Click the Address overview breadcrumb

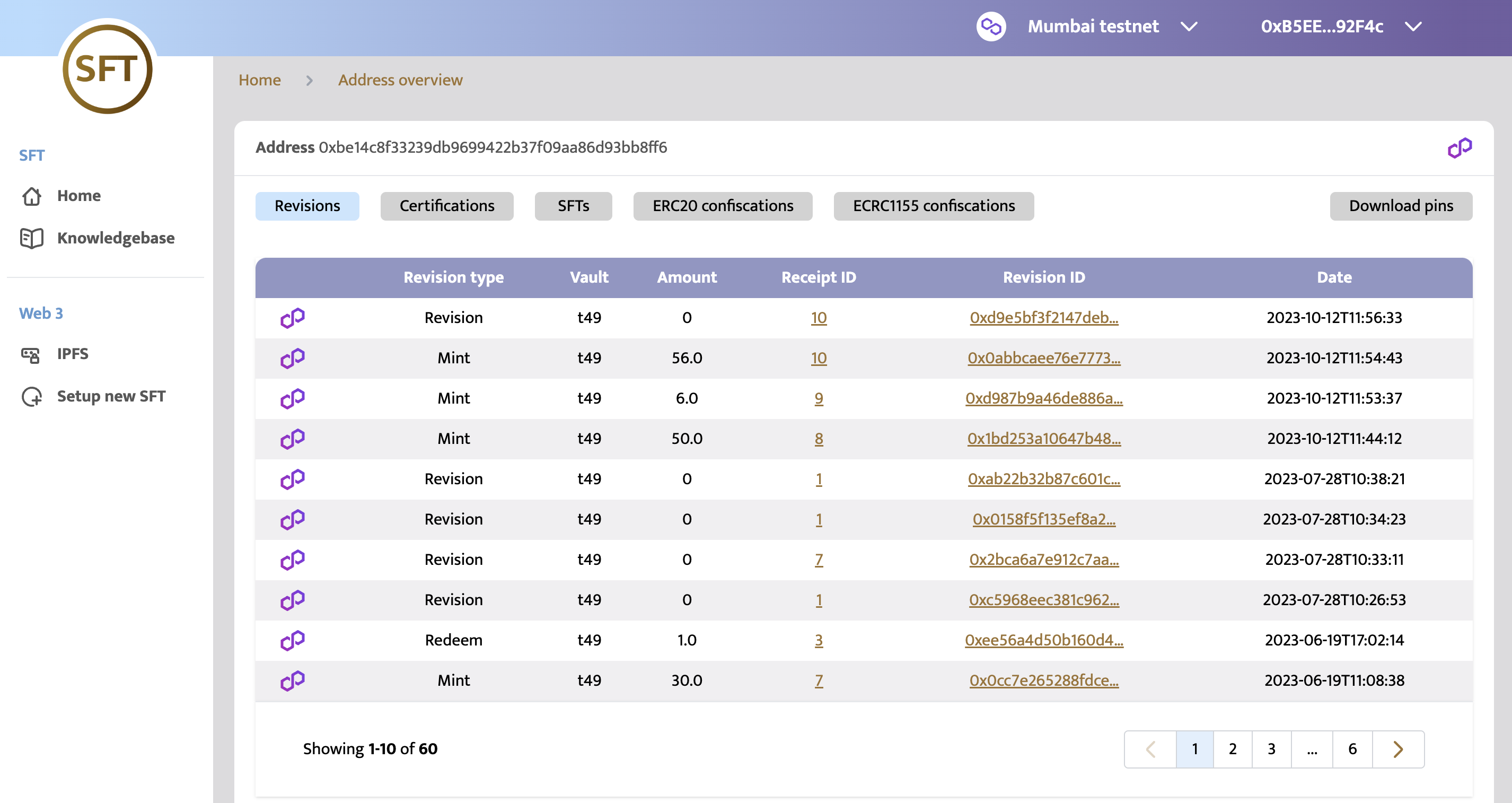click(400, 80)
